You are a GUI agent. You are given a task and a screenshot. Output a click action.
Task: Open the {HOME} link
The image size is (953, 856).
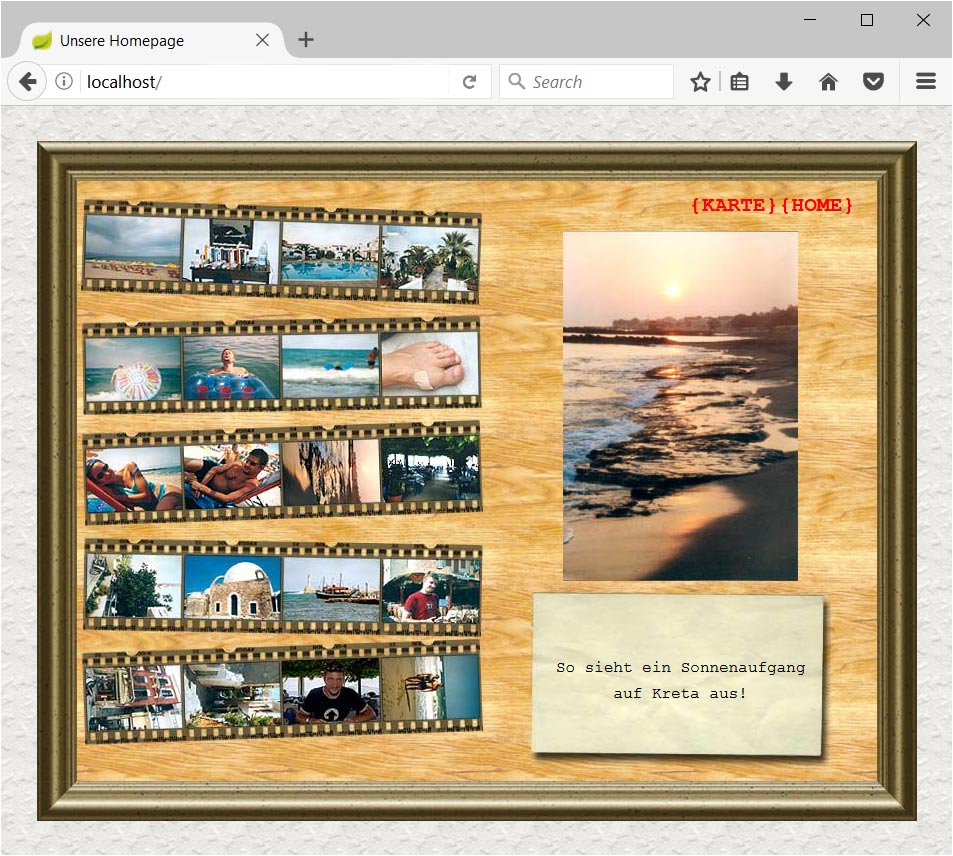pyautogui.click(x=817, y=205)
